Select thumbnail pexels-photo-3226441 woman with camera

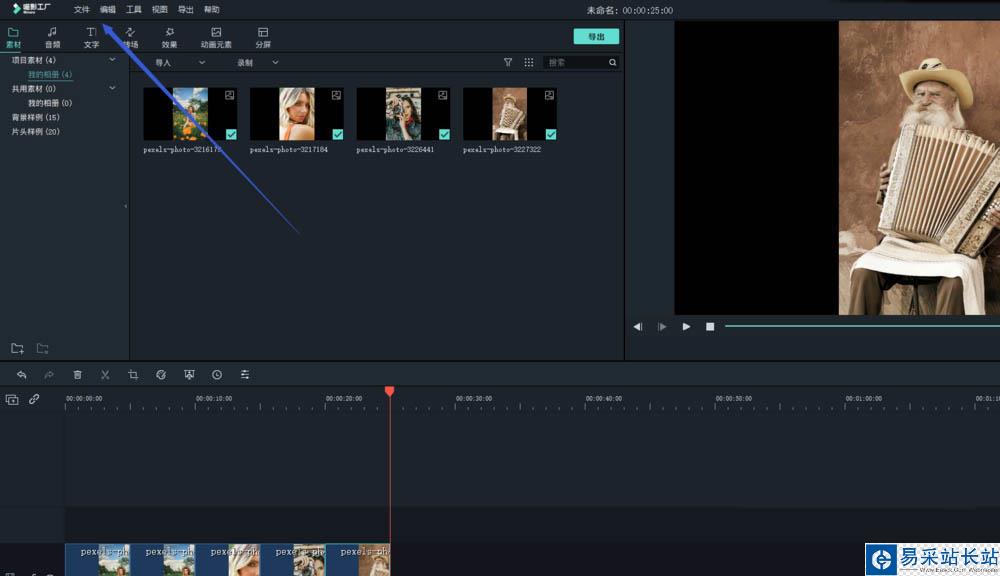tap(403, 114)
